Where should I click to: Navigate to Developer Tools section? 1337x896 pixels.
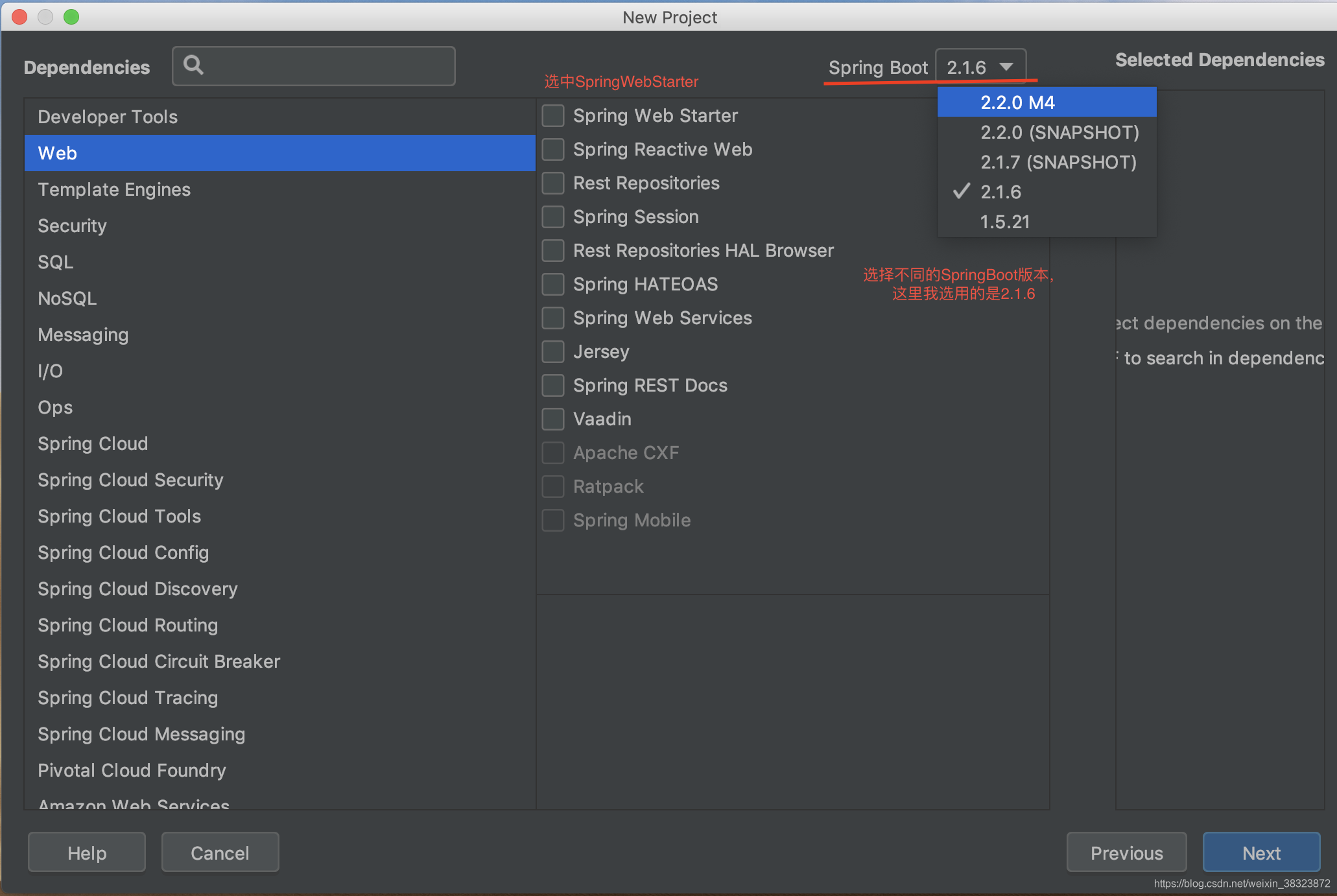(x=108, y=116)
